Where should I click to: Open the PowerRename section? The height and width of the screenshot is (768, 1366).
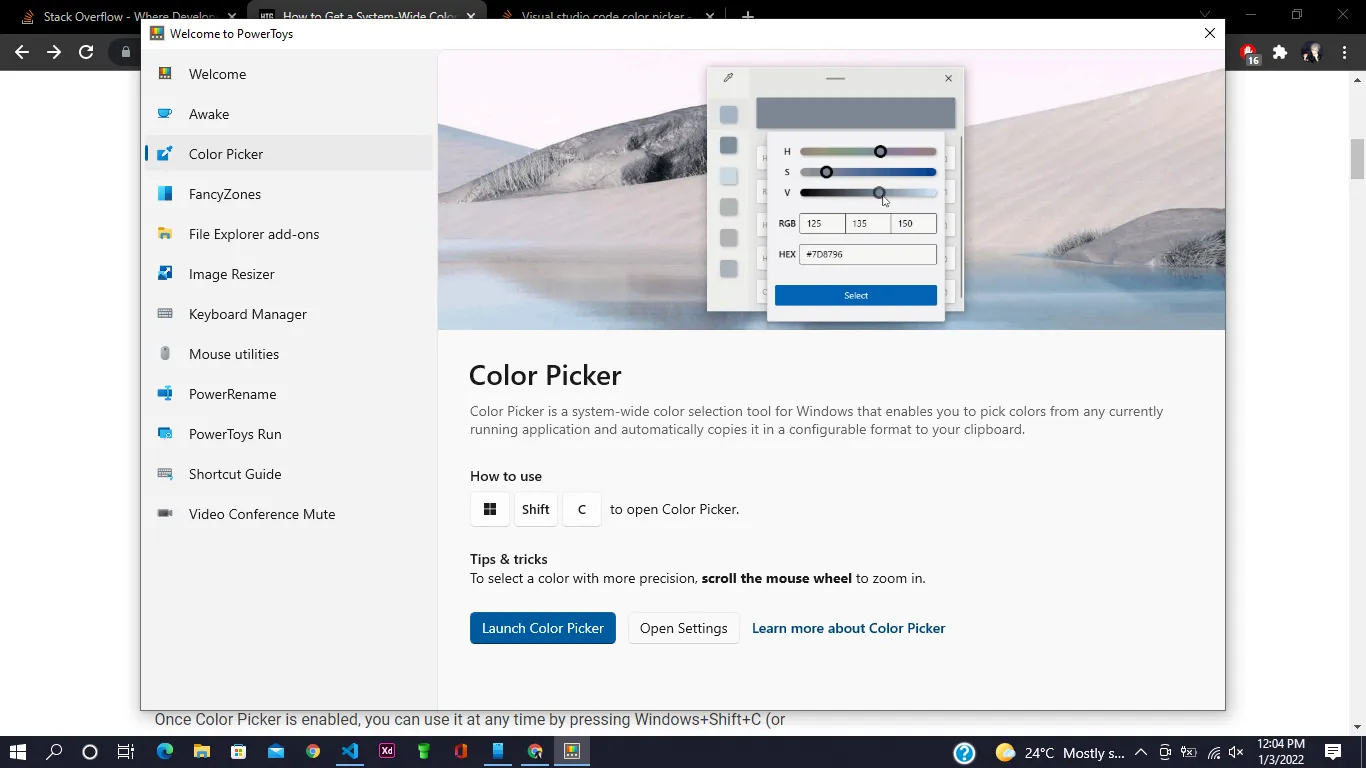289,394
